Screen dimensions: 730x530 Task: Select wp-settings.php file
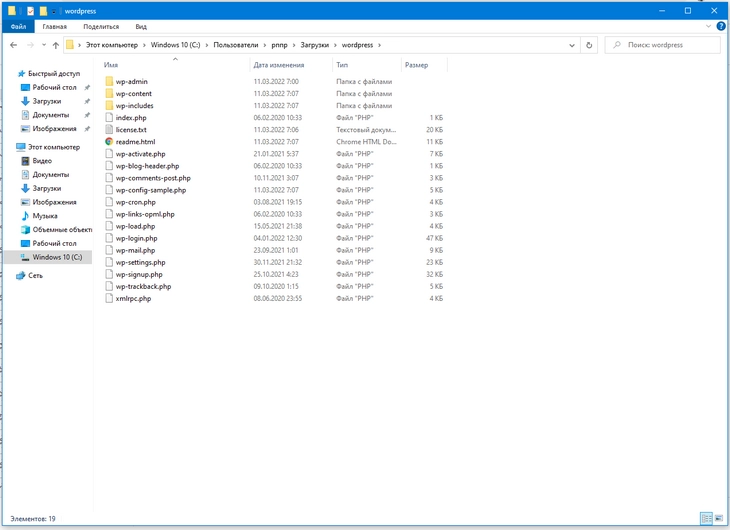pyautogui.click(x=141, y=262)
